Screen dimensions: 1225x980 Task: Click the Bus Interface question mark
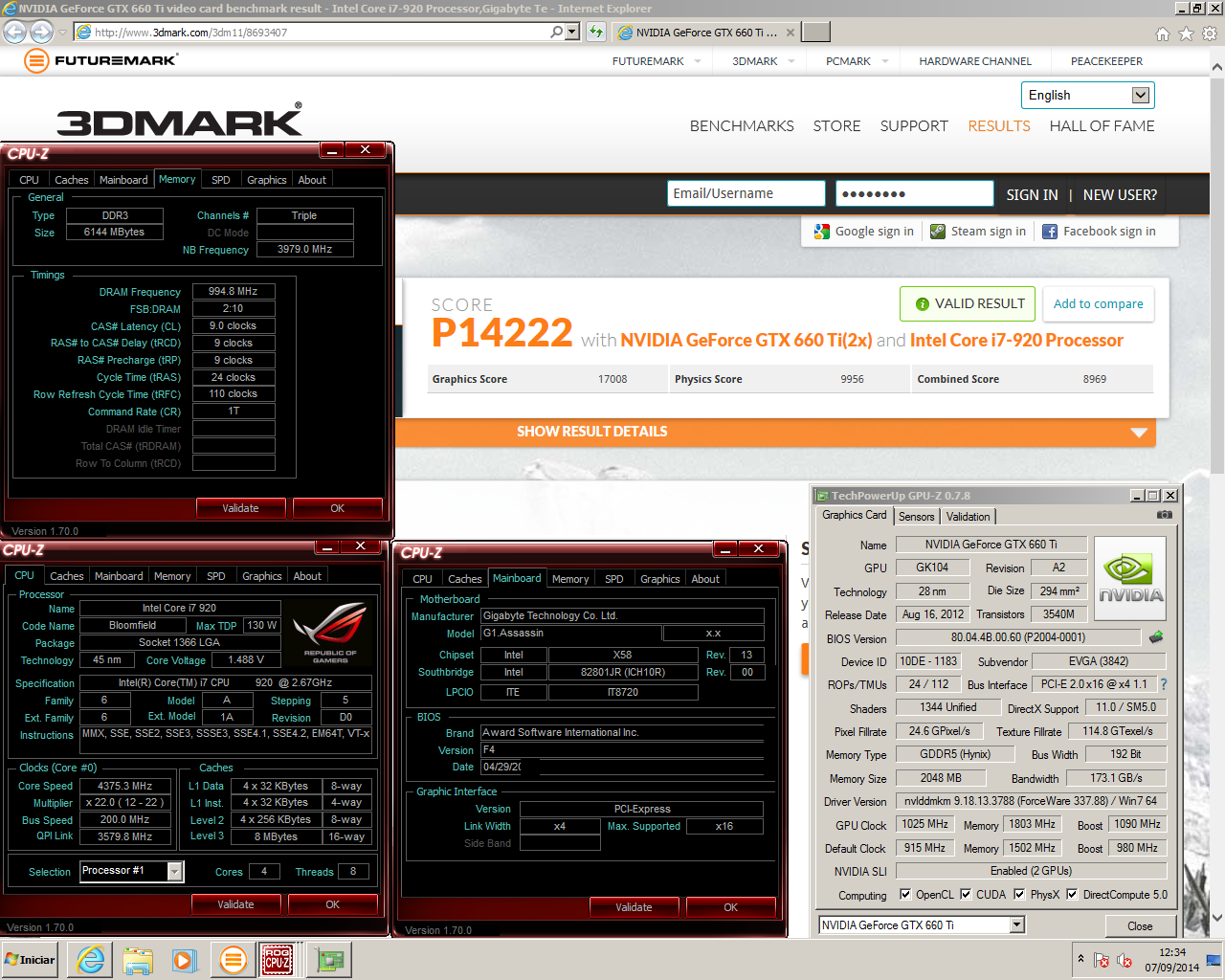pos(1164,684)
